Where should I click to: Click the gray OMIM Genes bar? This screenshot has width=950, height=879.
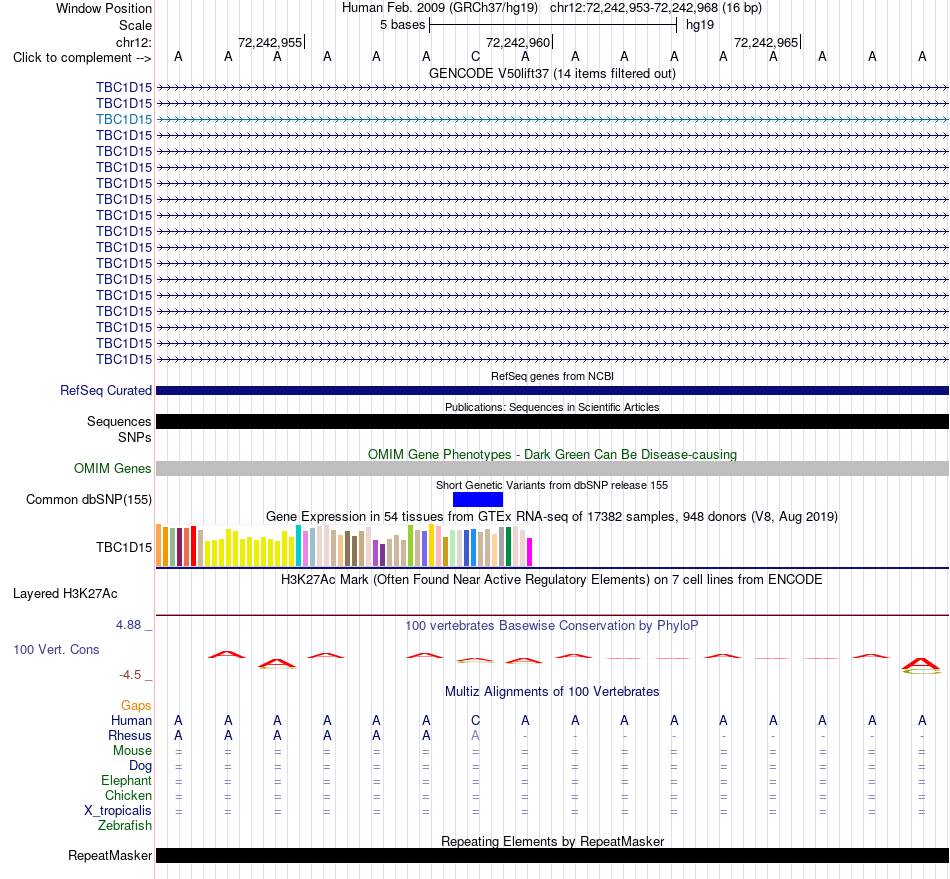(552, 468)
